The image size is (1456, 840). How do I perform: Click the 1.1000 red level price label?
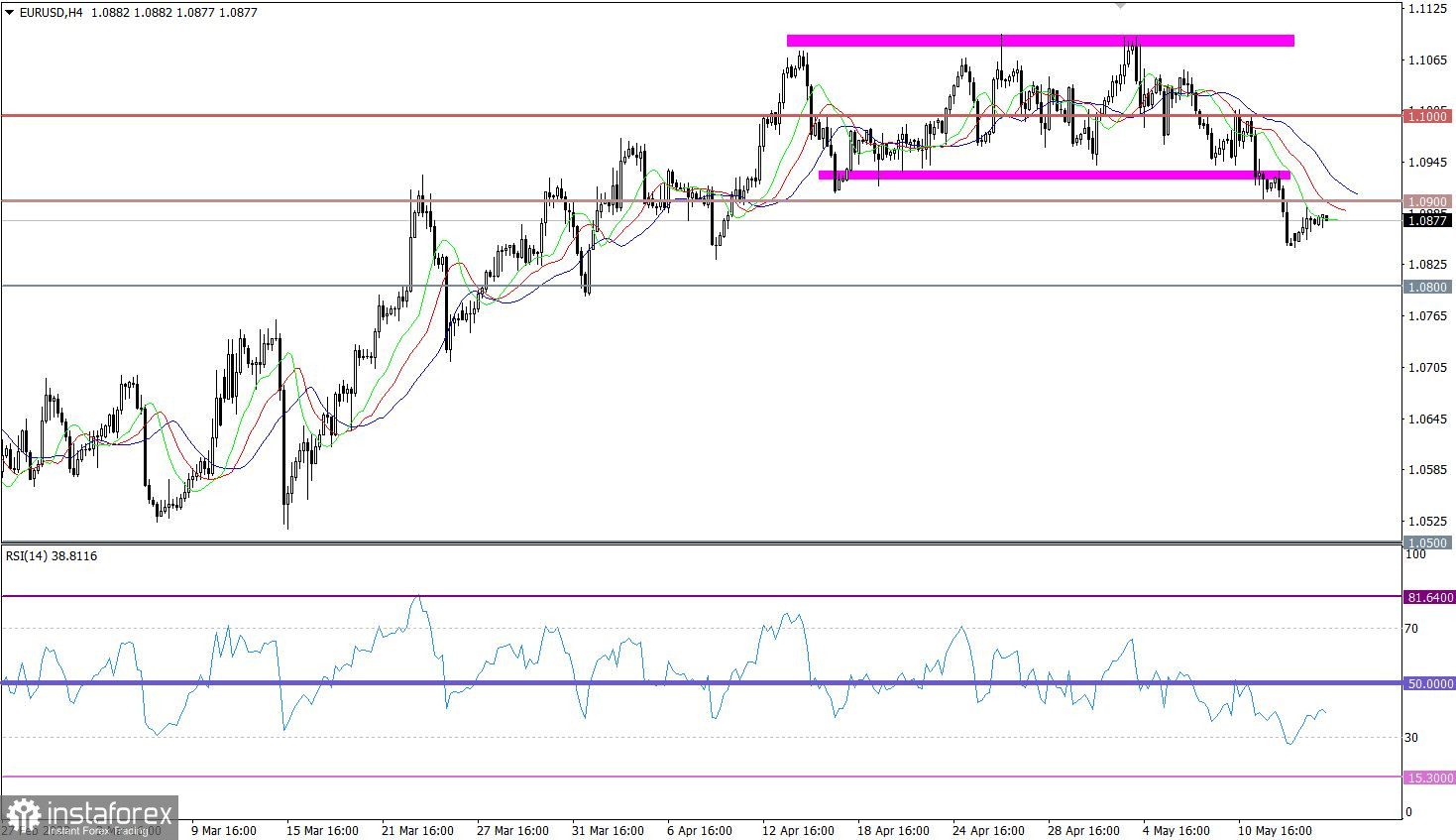pyautogui.click(x=1427, y=116)
